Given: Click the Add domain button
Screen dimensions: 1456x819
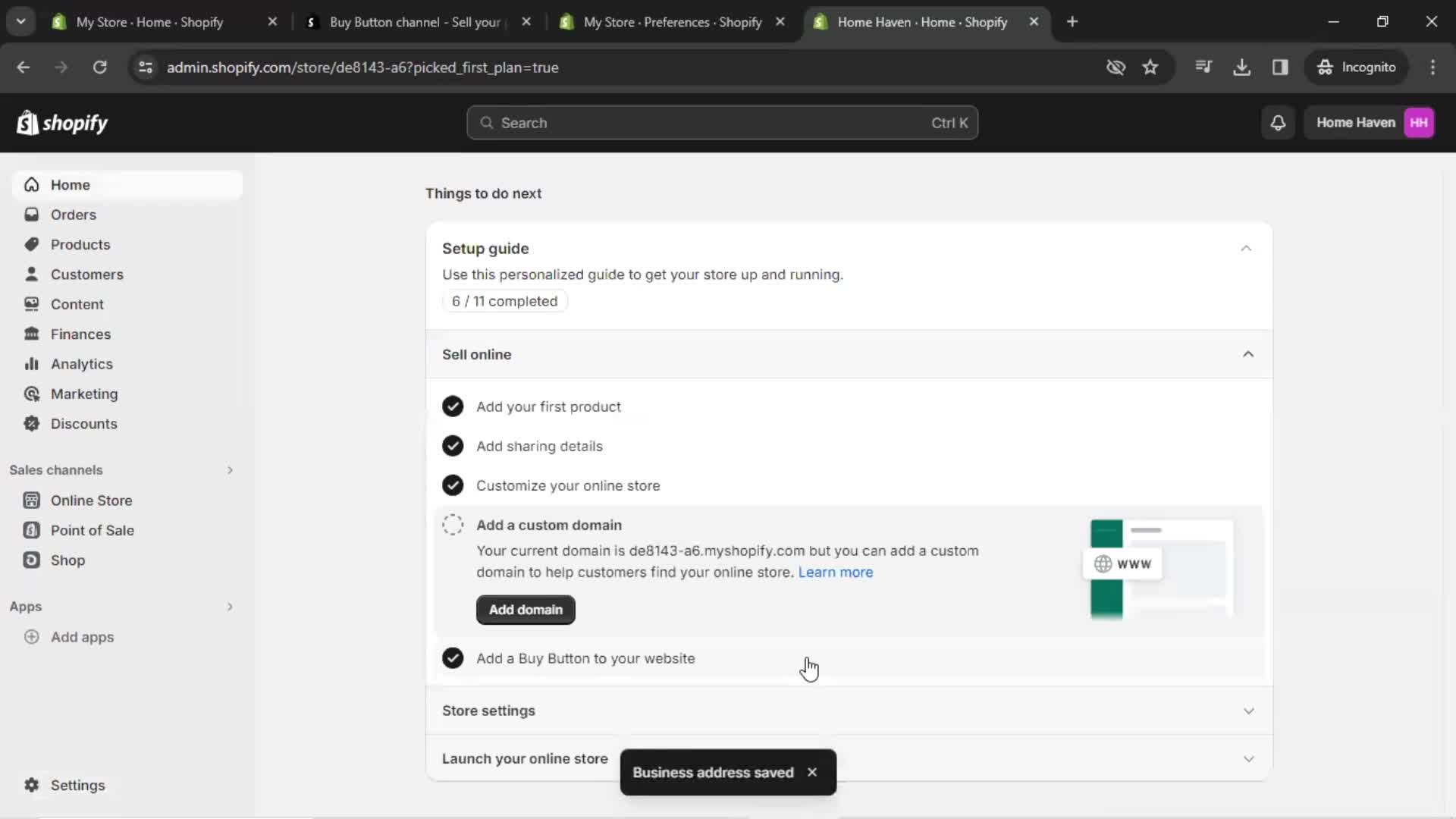Looking at the screenshot, I should click(526, 609).
